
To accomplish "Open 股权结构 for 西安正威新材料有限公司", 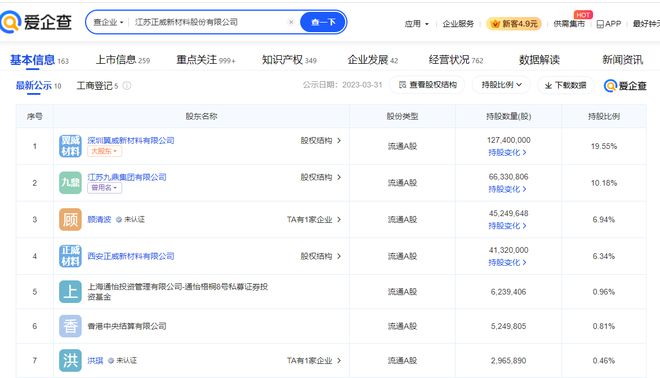I will 321,256.
